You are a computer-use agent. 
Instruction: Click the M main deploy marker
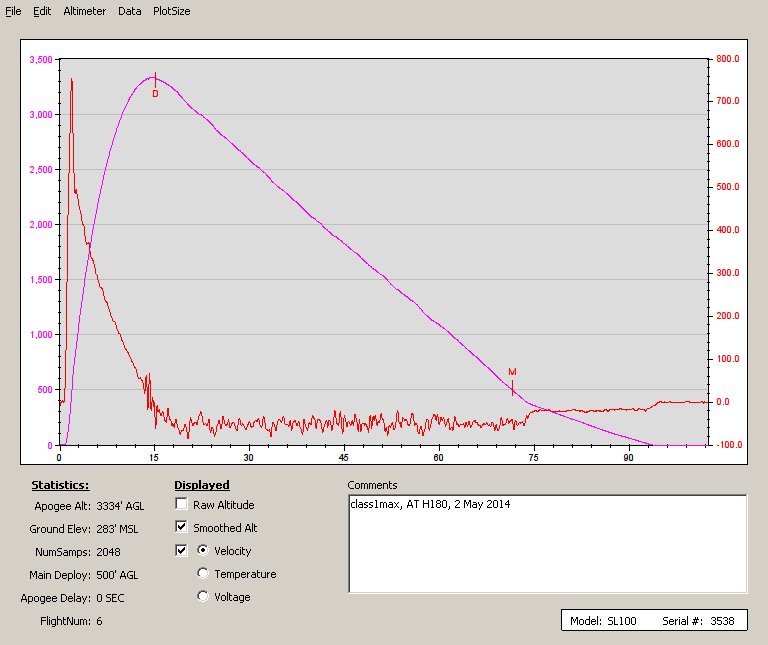512,372
